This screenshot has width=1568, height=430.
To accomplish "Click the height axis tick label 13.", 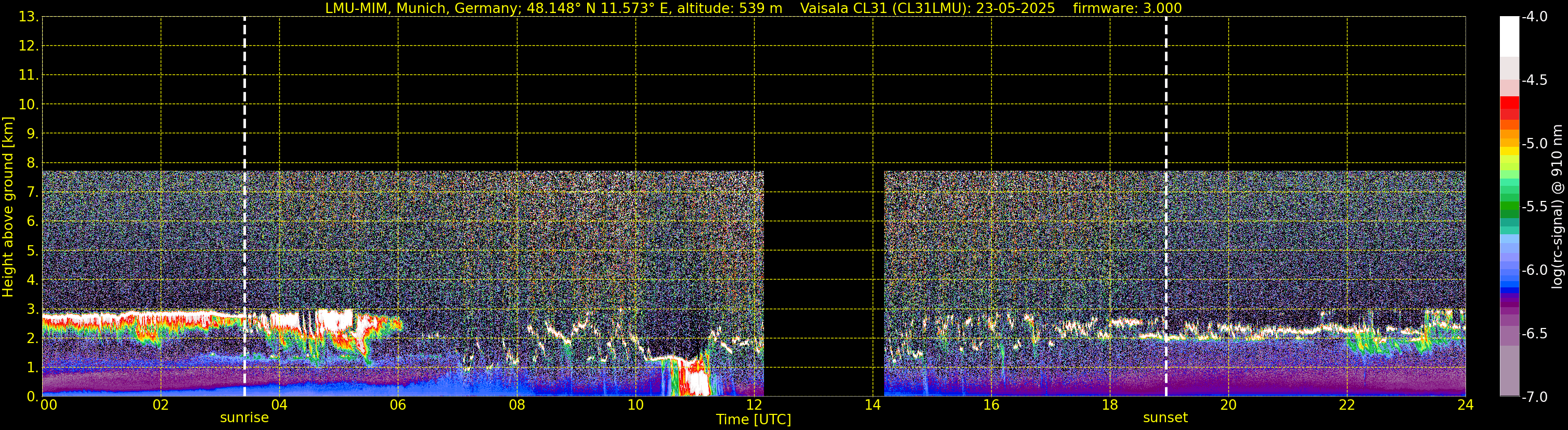I will [x=28, y=17].
